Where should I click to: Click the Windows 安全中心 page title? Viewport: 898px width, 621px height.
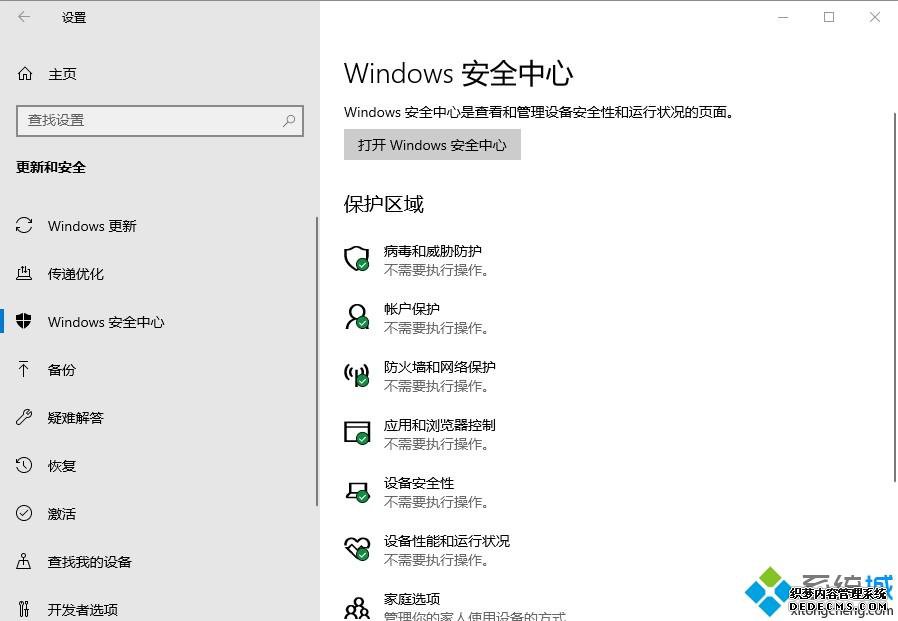(x=458, y=73)
